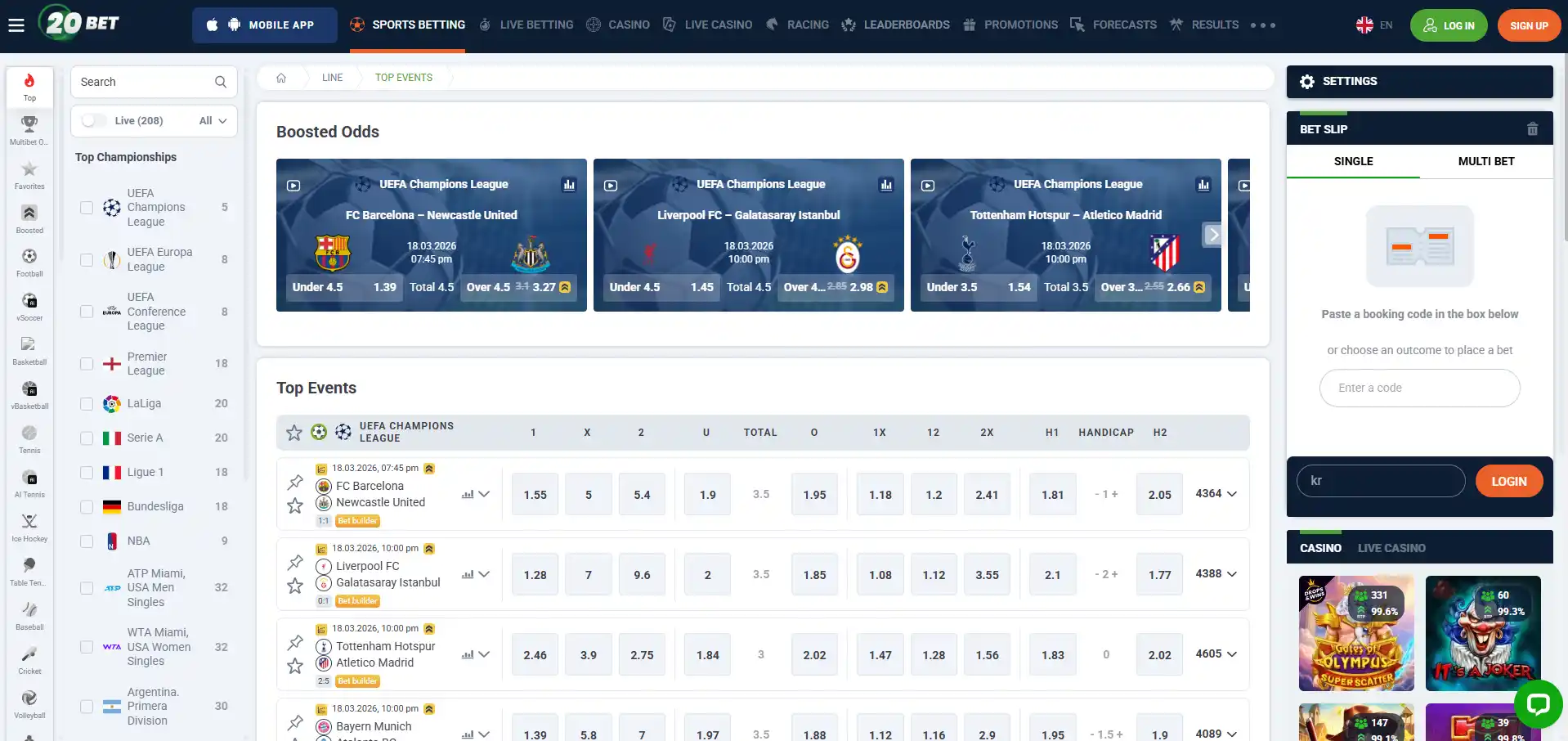This screenshot has width=1568, height=741.
Task: Click the orange Sign Up button
Action: click(x=1529, y=26)
